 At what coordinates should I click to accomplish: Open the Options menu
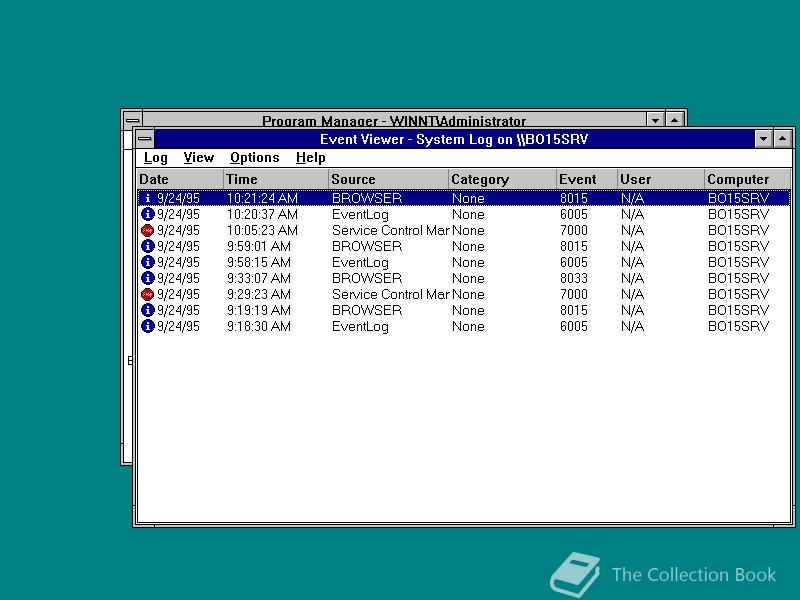click(x=255, y=158)
